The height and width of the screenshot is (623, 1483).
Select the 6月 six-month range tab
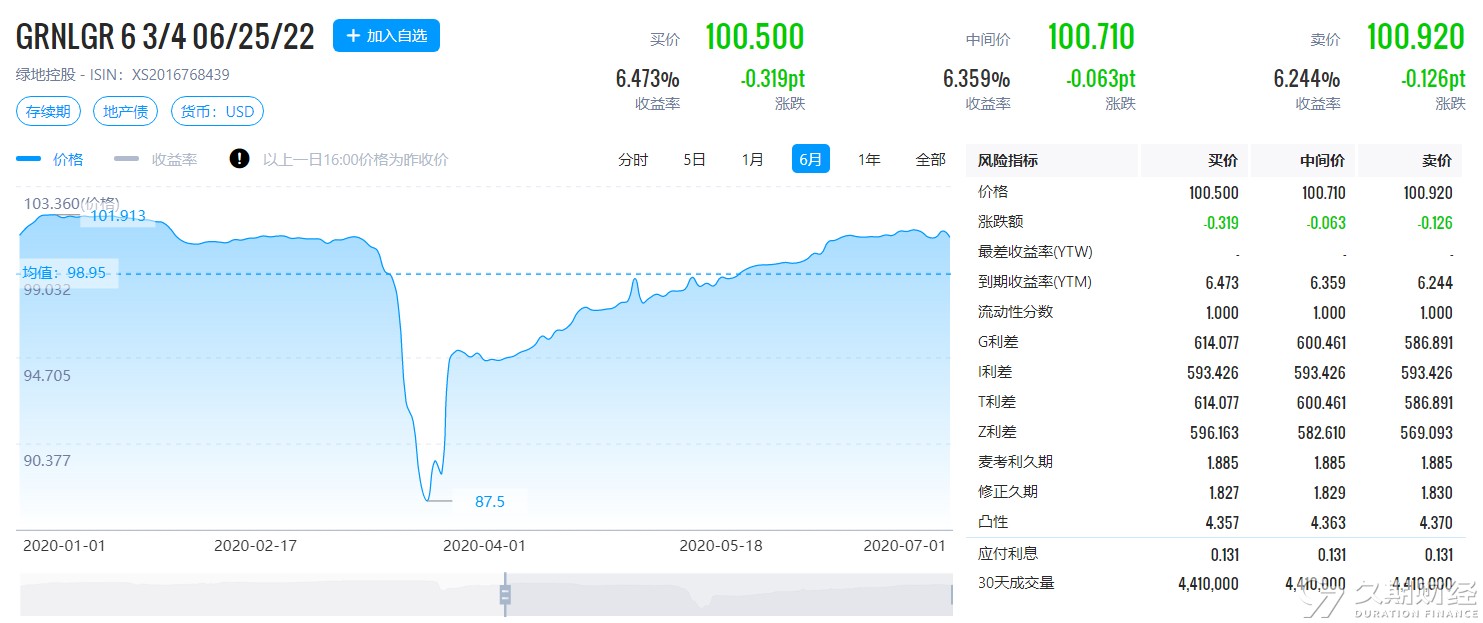click(x=810, y=159)
